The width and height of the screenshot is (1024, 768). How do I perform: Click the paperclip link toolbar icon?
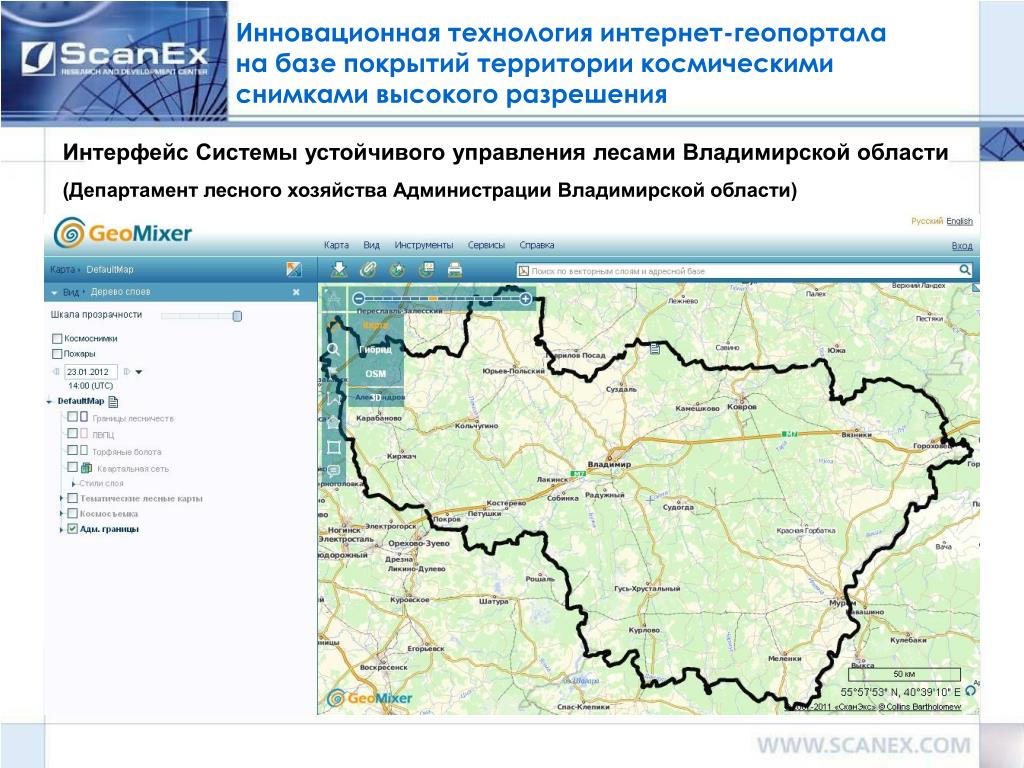368,269
